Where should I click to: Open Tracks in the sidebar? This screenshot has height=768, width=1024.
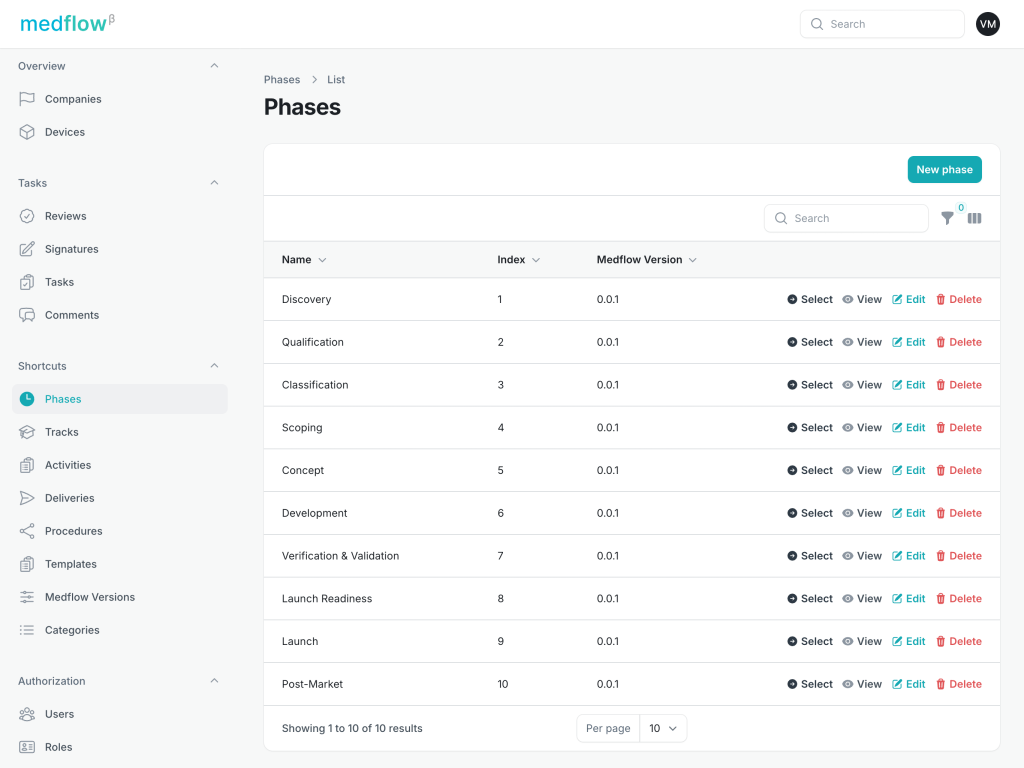coord(62,432)
